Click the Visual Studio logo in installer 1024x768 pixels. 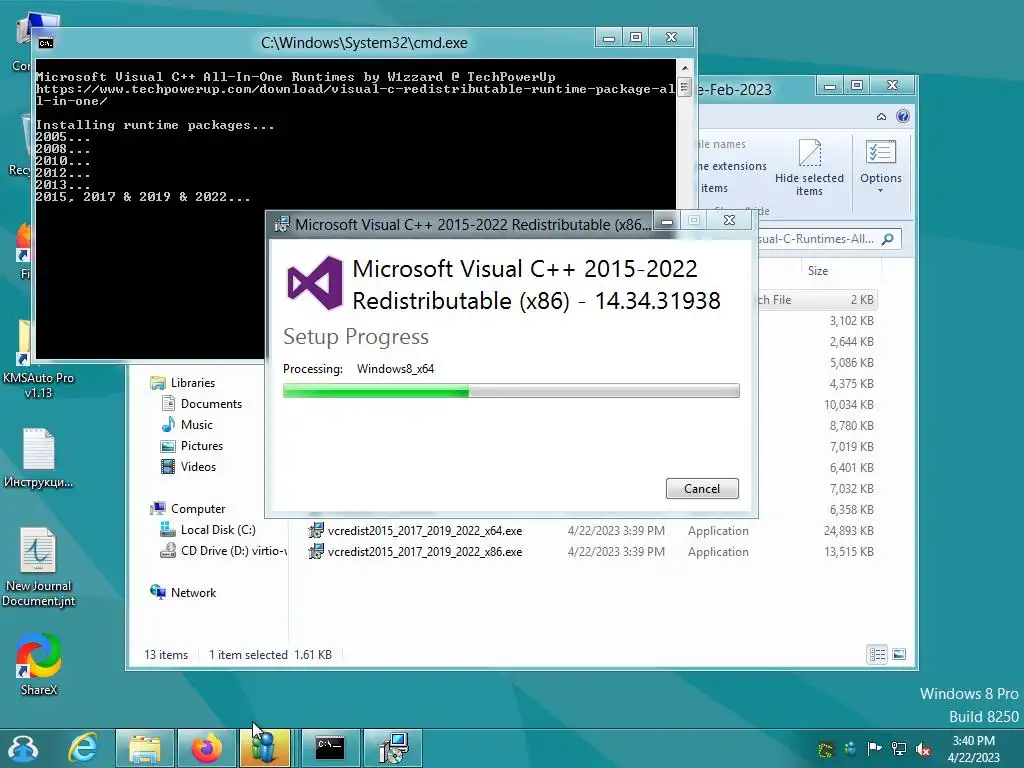point(315,283)
